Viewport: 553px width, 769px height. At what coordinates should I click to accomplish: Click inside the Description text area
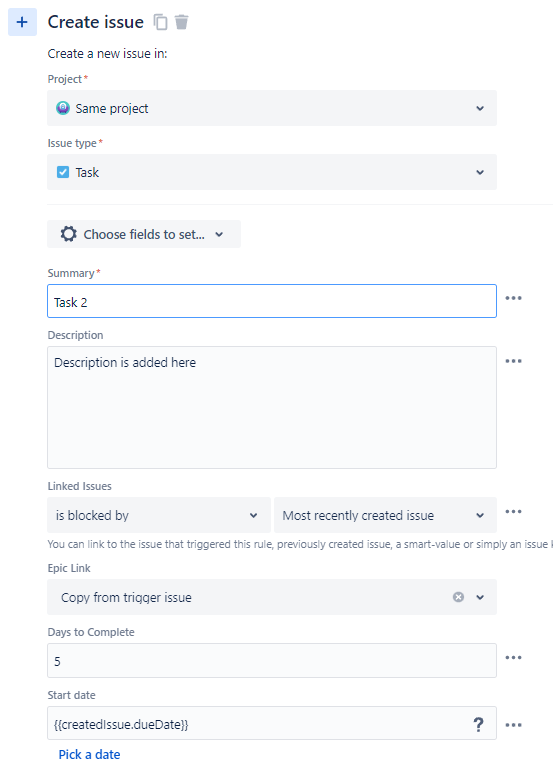click(x=272, y=408)
